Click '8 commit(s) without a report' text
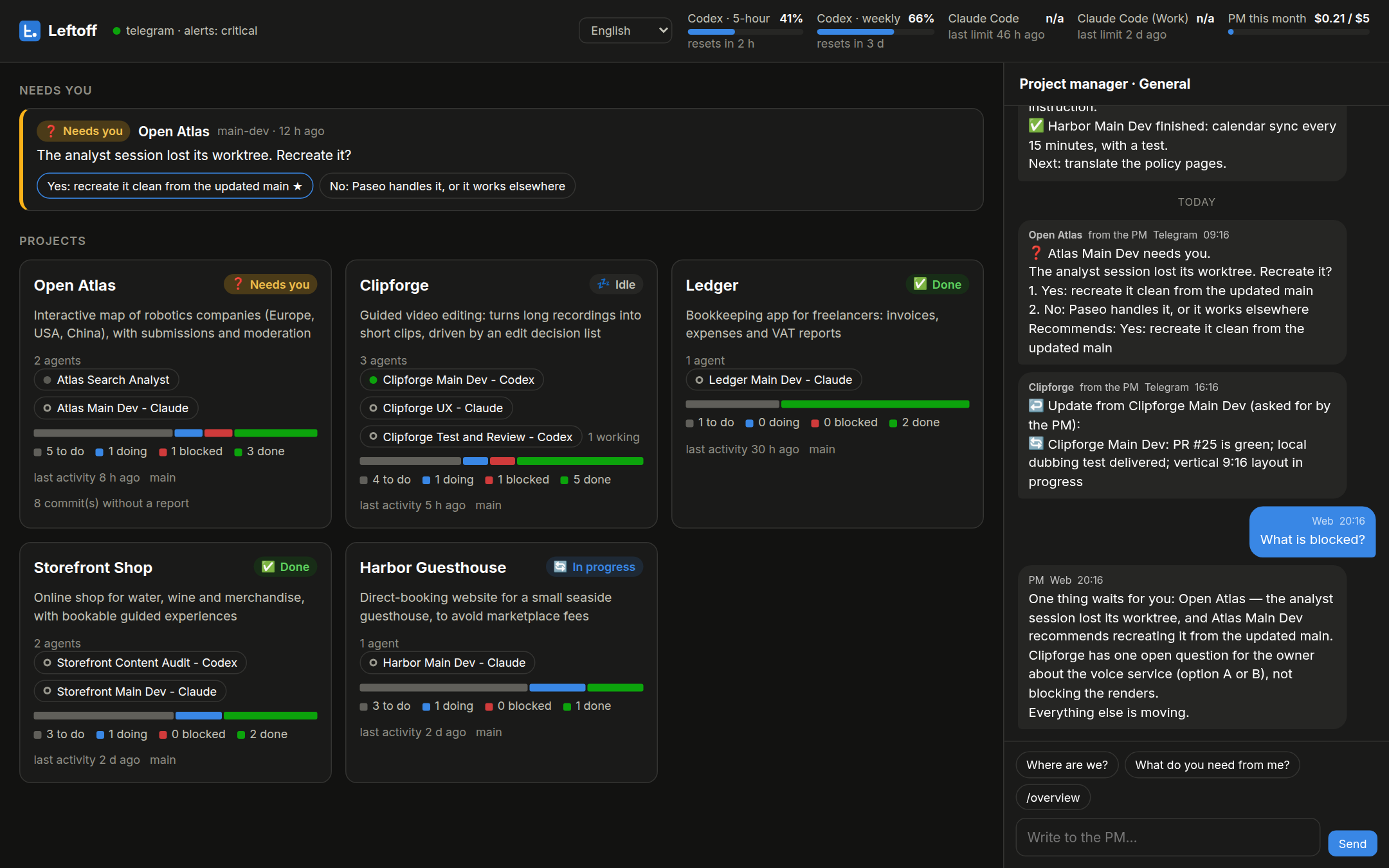The height and width of the screenshot is (868, 1389). (x=111, y=503)
